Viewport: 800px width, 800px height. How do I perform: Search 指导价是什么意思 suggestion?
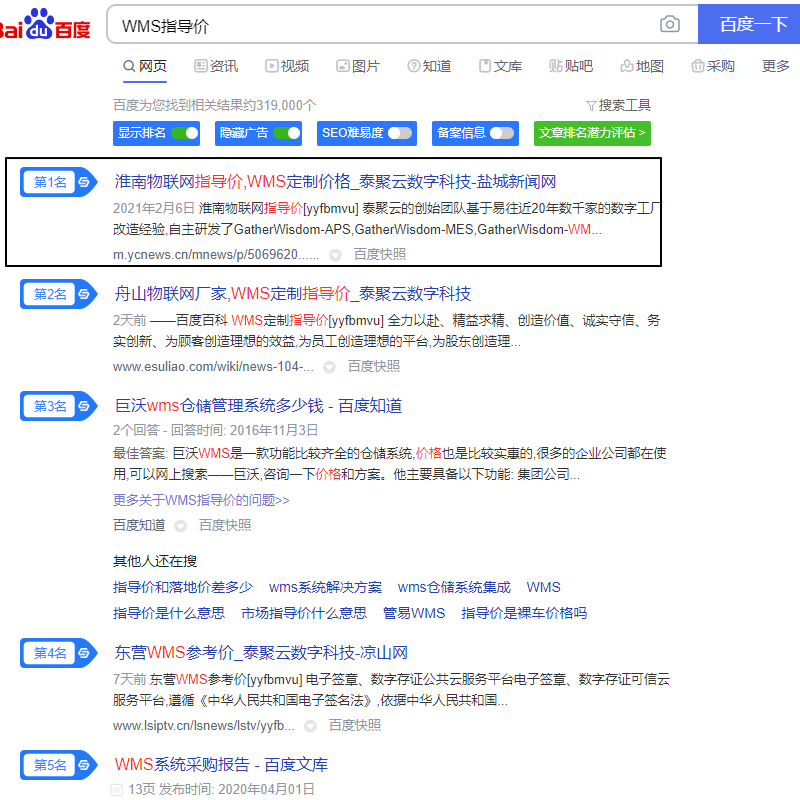pos(169,613)
